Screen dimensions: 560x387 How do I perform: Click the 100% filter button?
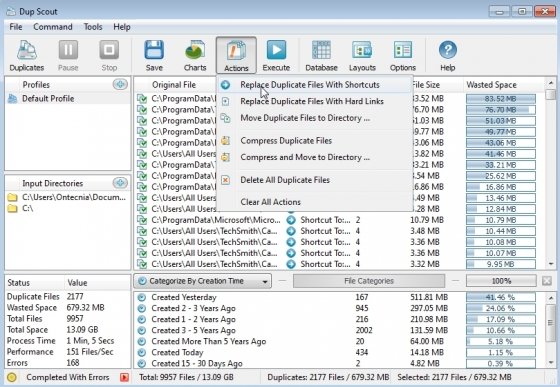tap(501, 281)
